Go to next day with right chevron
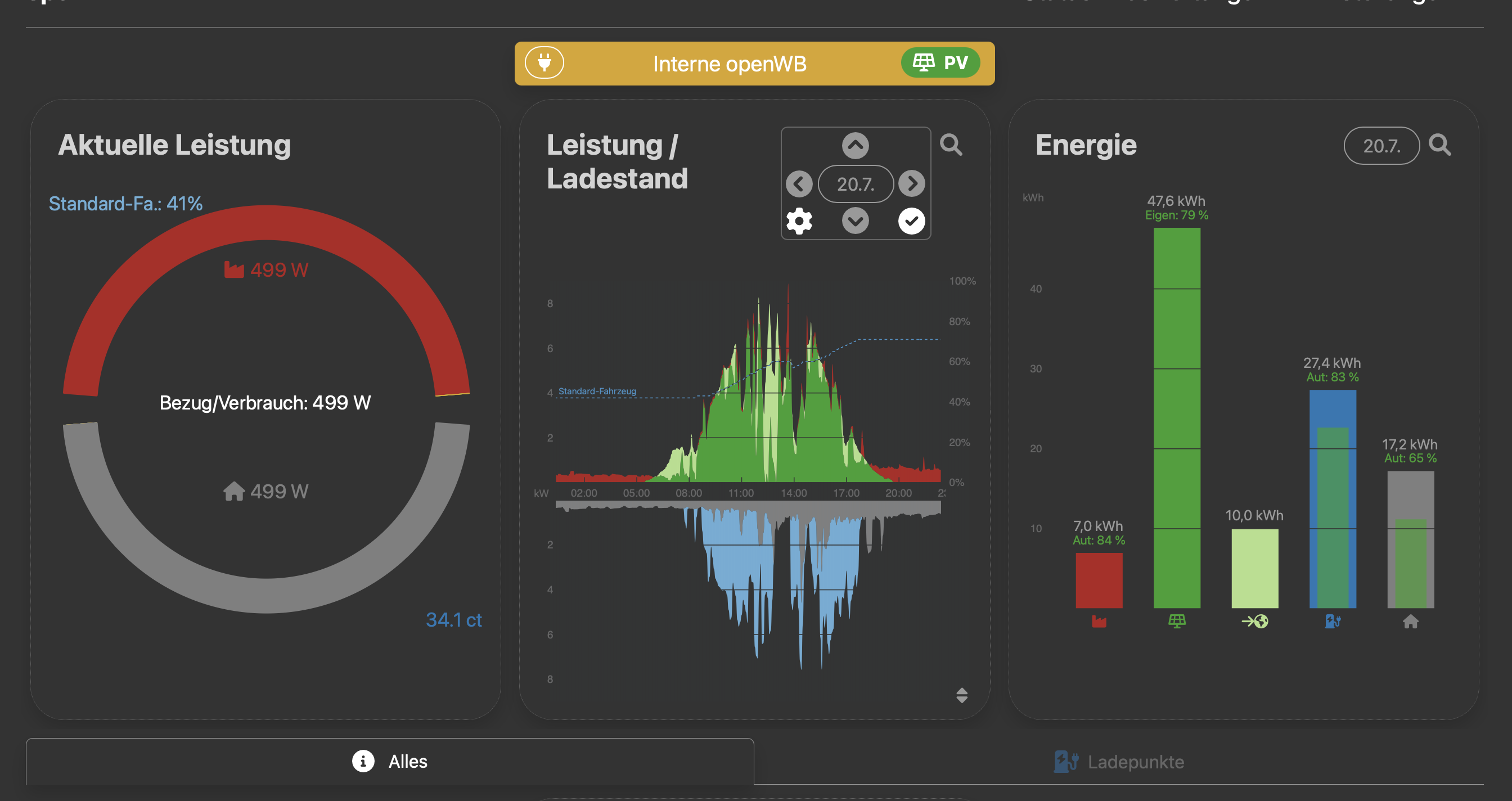 (911, 184)
